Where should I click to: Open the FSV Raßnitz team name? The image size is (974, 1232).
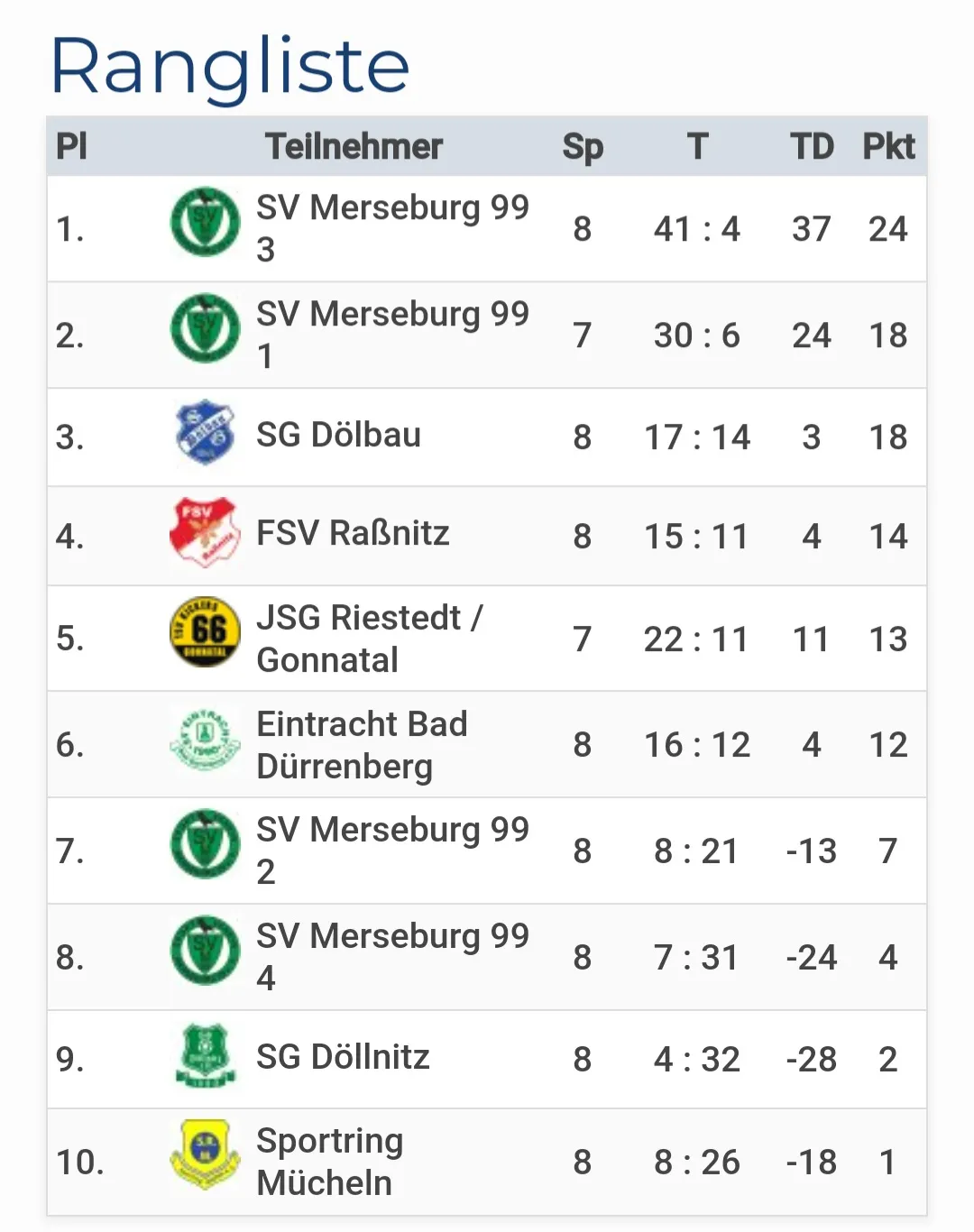pyautogui.click(x=353, y=533)
